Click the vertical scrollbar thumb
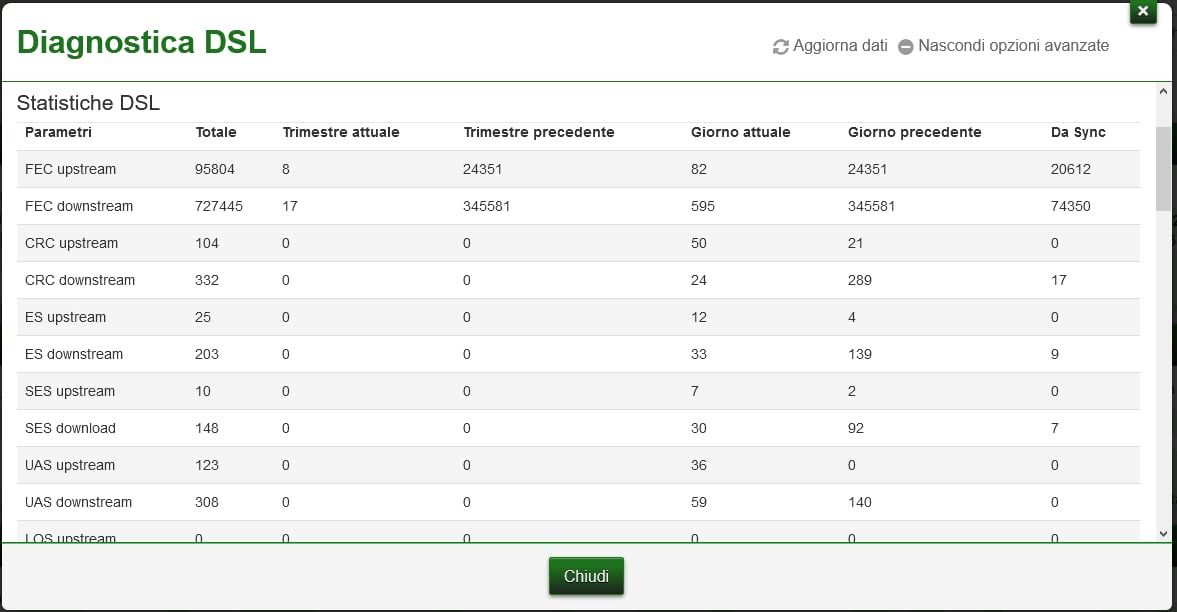The width and height of the screenshot is (1177, 612). click(x=1163, y=167)
